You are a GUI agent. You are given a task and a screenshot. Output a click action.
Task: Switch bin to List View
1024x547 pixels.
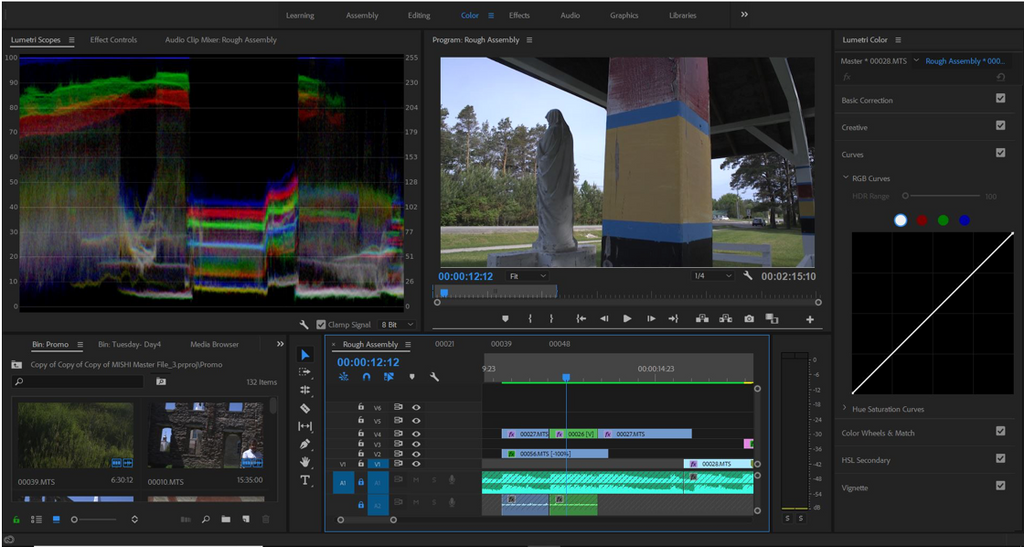pos(37,520)
